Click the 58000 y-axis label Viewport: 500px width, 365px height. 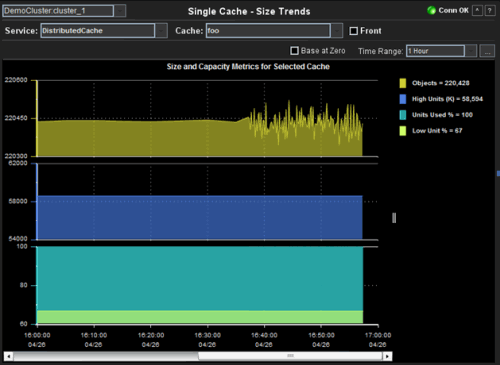click(18, 201)
